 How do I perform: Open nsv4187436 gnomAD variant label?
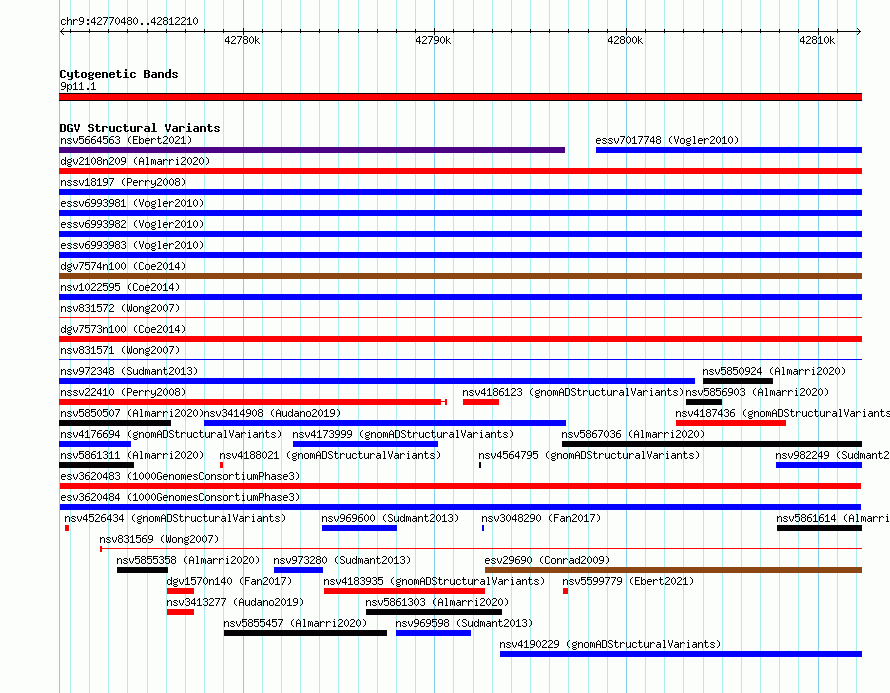point(782,413)
